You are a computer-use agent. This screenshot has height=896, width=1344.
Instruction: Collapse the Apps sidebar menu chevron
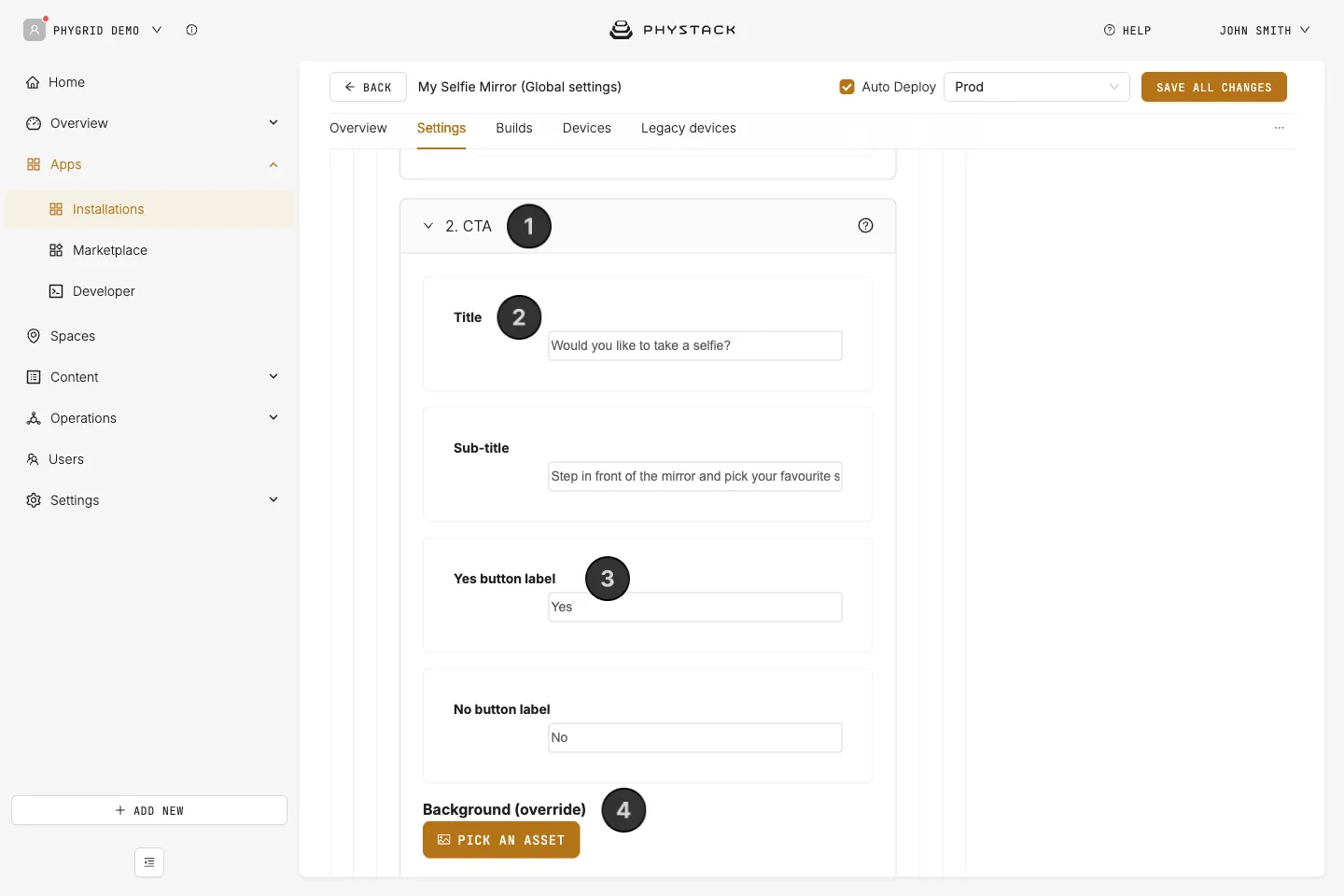coord(273,164)
